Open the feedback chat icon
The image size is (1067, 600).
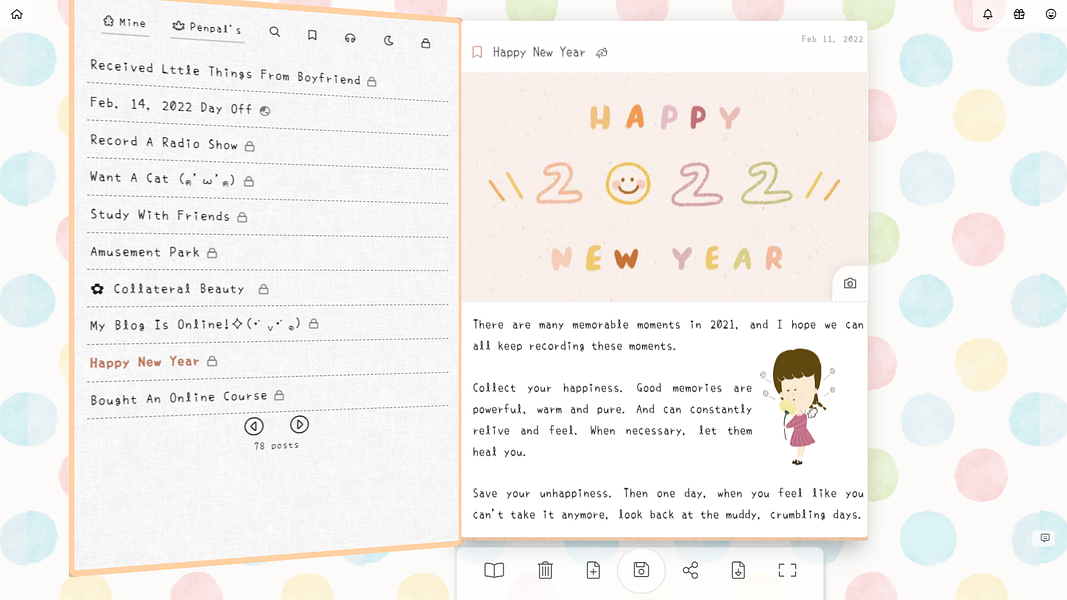[1045, 537]
